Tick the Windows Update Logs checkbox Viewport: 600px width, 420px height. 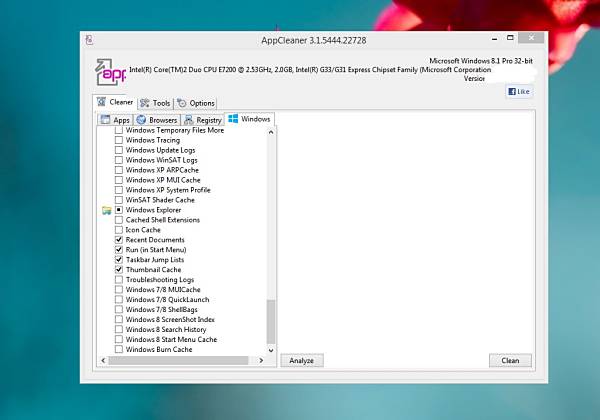tap(119, 150)
